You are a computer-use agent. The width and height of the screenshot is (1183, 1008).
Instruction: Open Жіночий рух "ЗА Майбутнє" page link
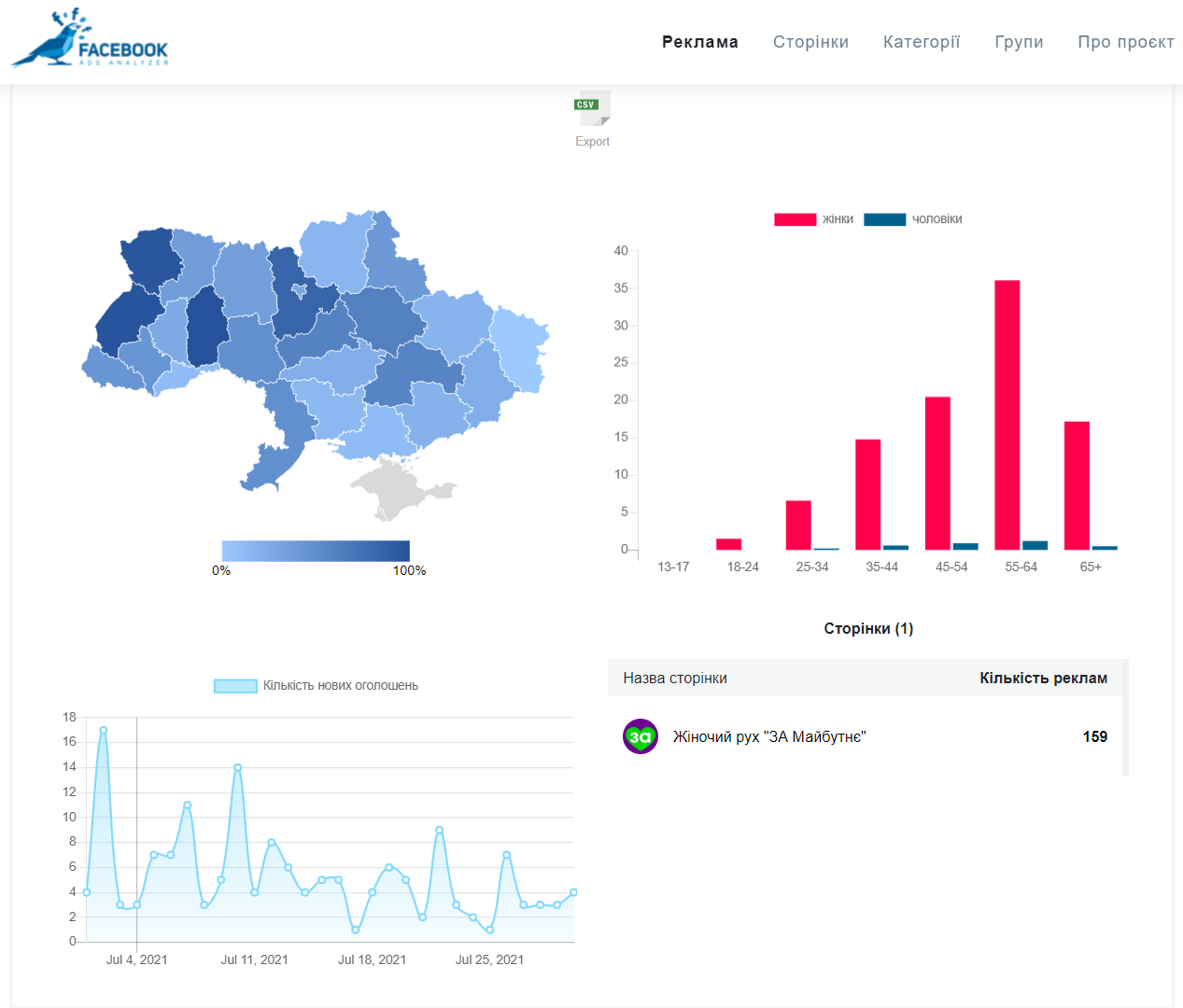tap(769, 737)
